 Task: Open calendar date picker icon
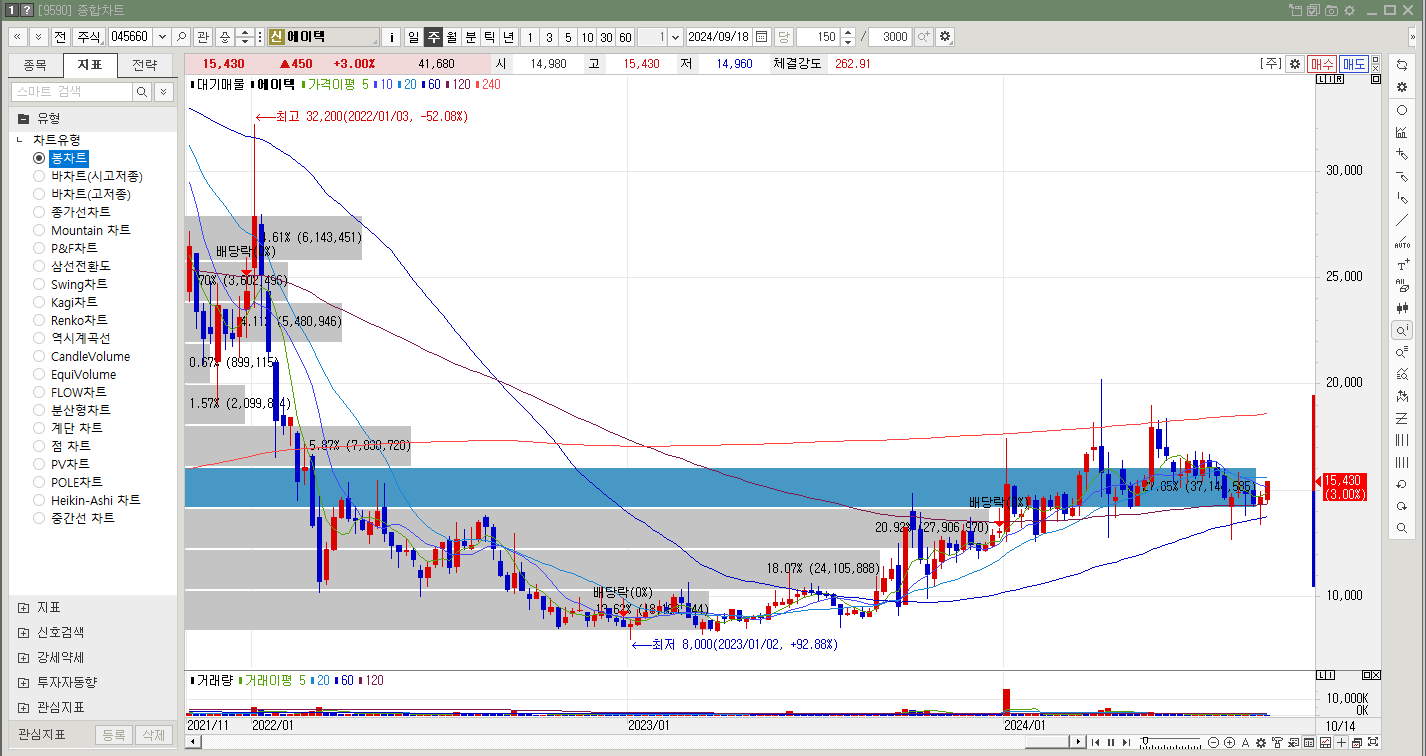pyautogui.click(x=762, y=37)
